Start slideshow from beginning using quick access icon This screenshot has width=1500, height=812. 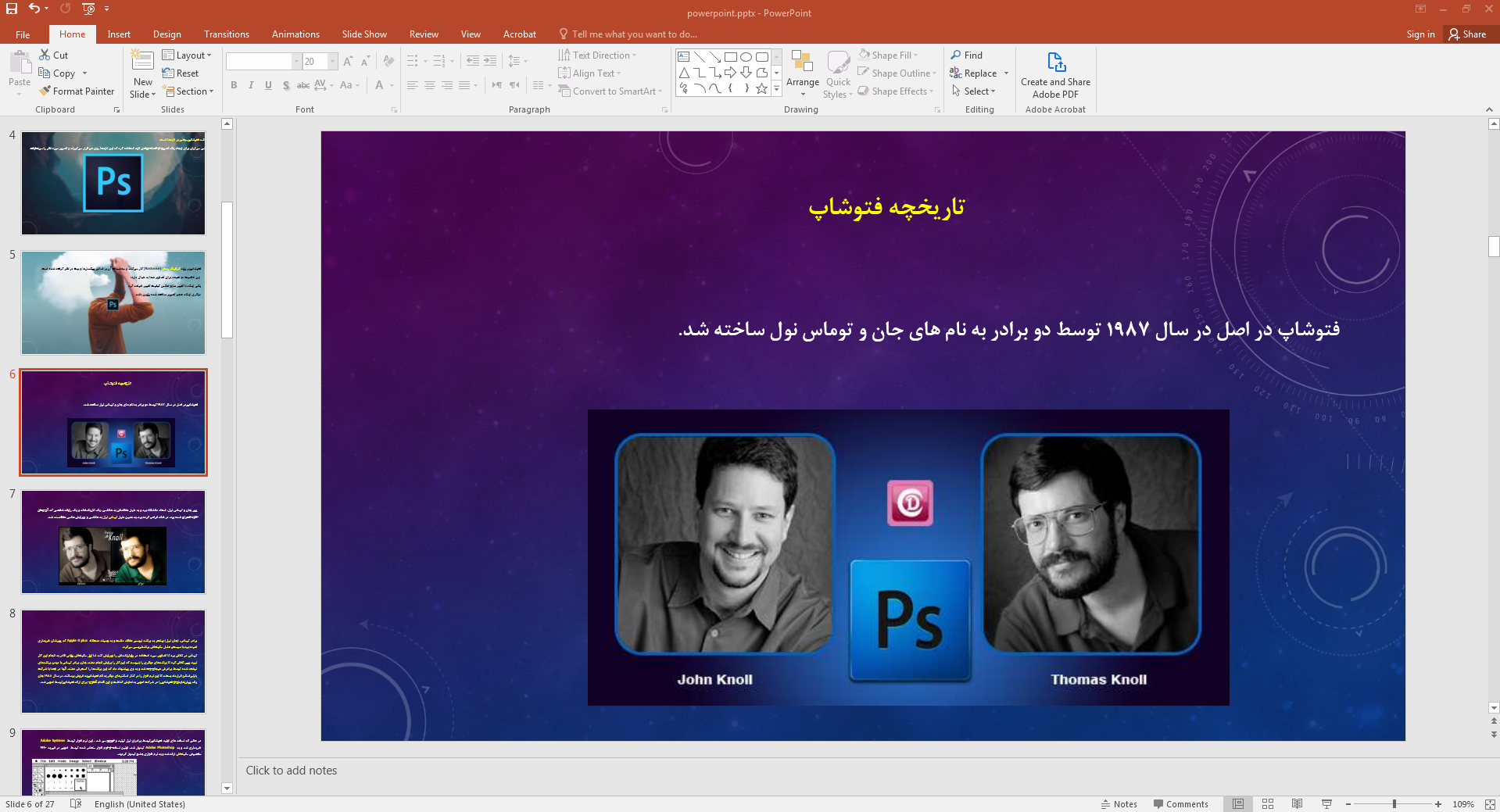coord(88,9)
